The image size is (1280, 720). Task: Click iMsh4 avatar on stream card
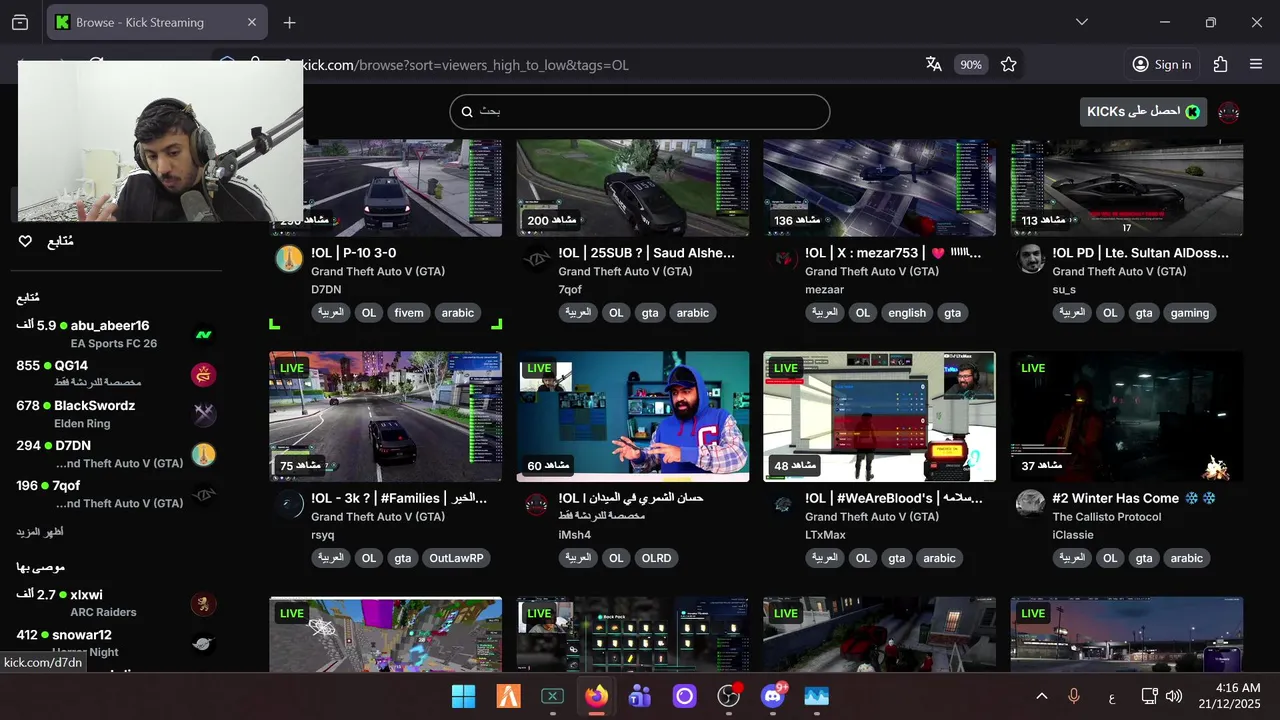pyautogui.click(x=536, y=504)
